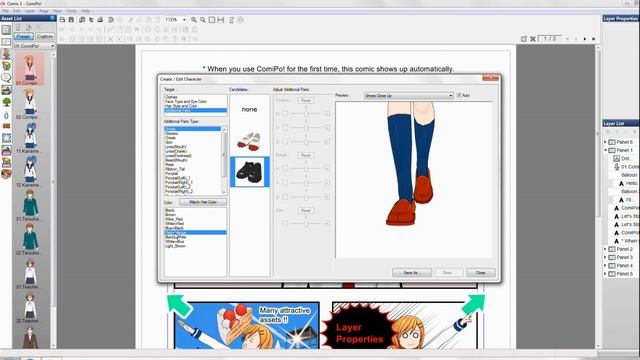Open the Page menu
The image size is (640, 360).
(x=44, y=11)
